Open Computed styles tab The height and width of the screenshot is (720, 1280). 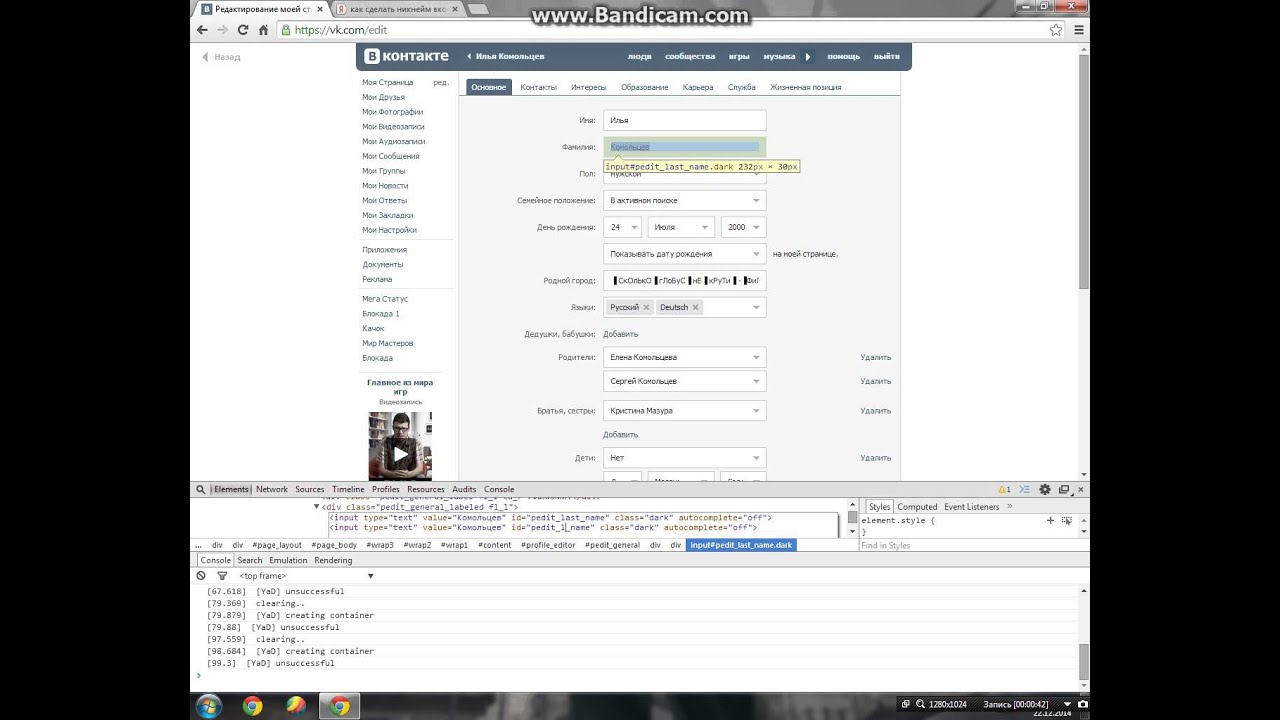917,507
